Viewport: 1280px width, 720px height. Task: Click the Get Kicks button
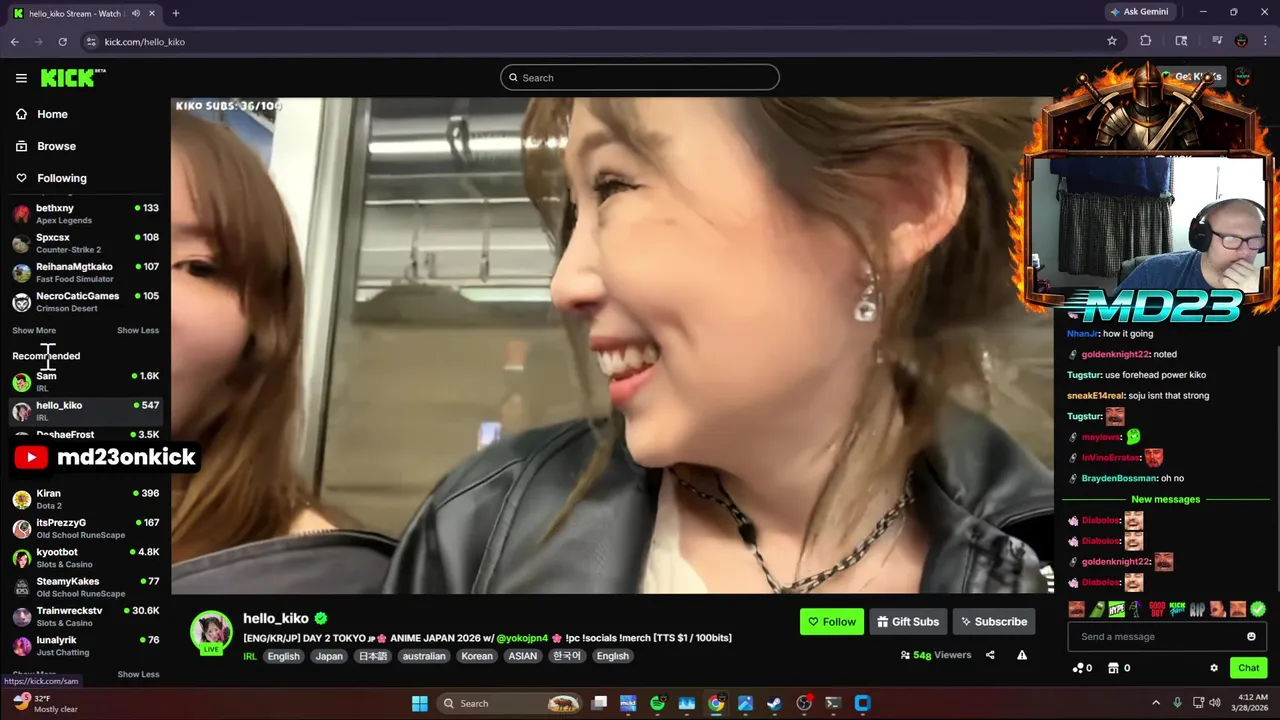point(1190,76)
